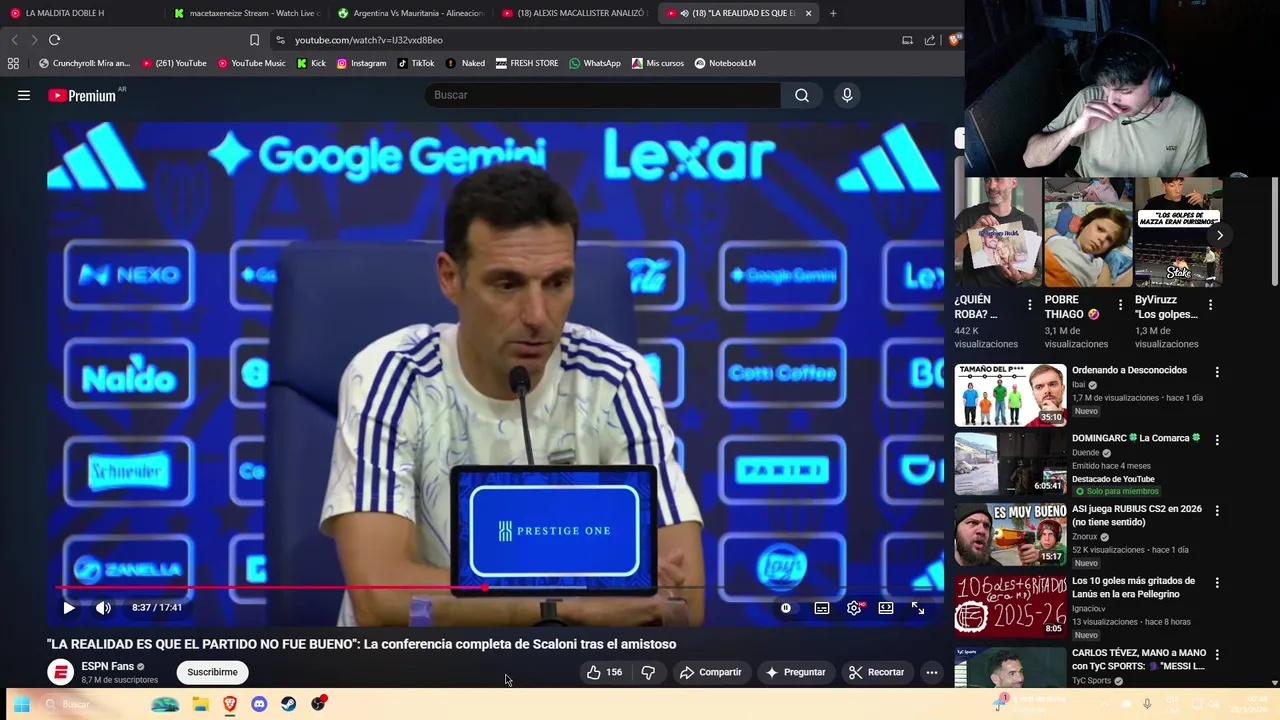Viewport: 1280px width, 720px height.
Task: Dislike the video
Action: 648,672
